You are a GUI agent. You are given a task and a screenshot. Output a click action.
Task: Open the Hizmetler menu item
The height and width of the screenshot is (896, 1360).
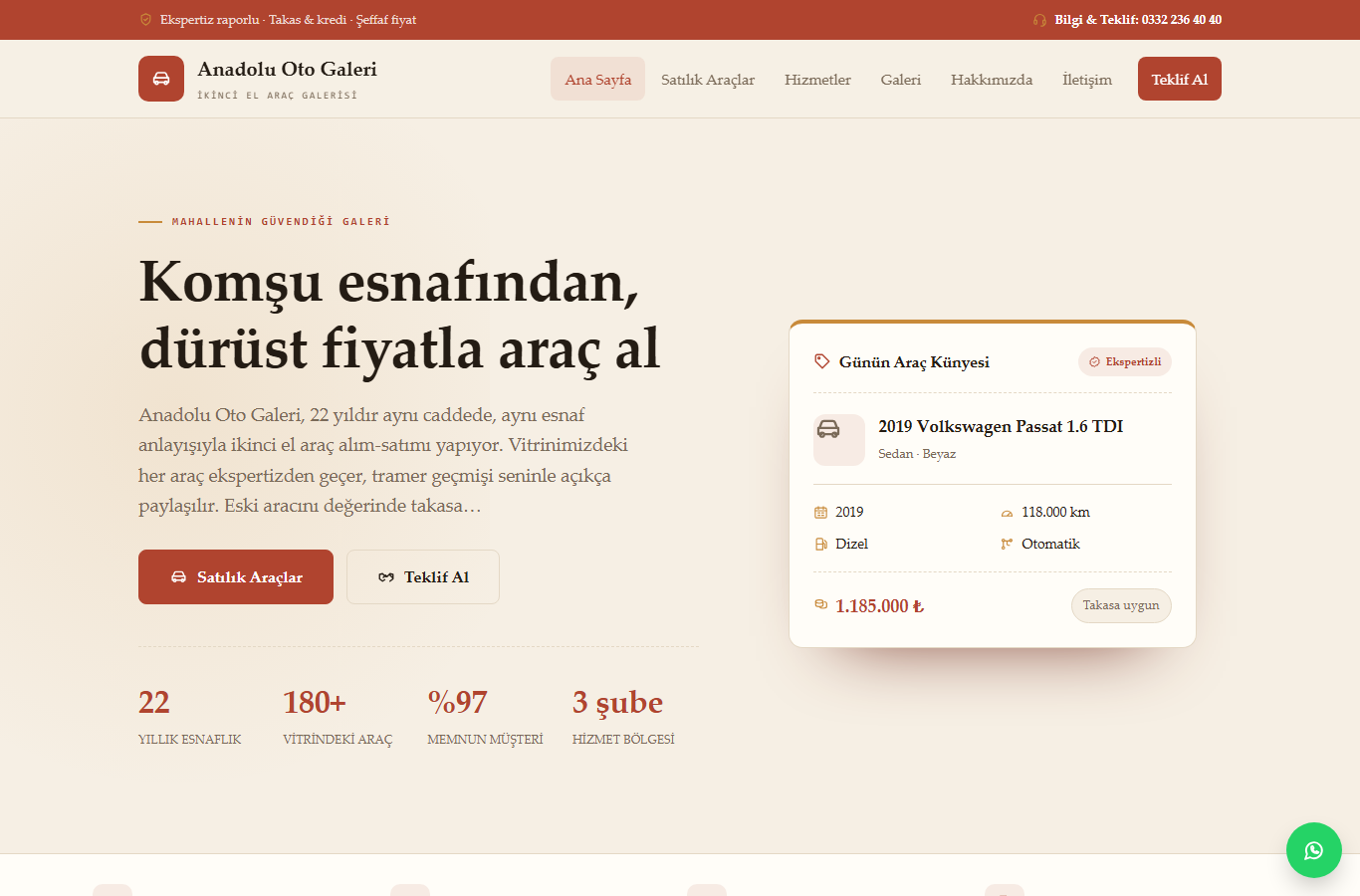tap(817, 79)
